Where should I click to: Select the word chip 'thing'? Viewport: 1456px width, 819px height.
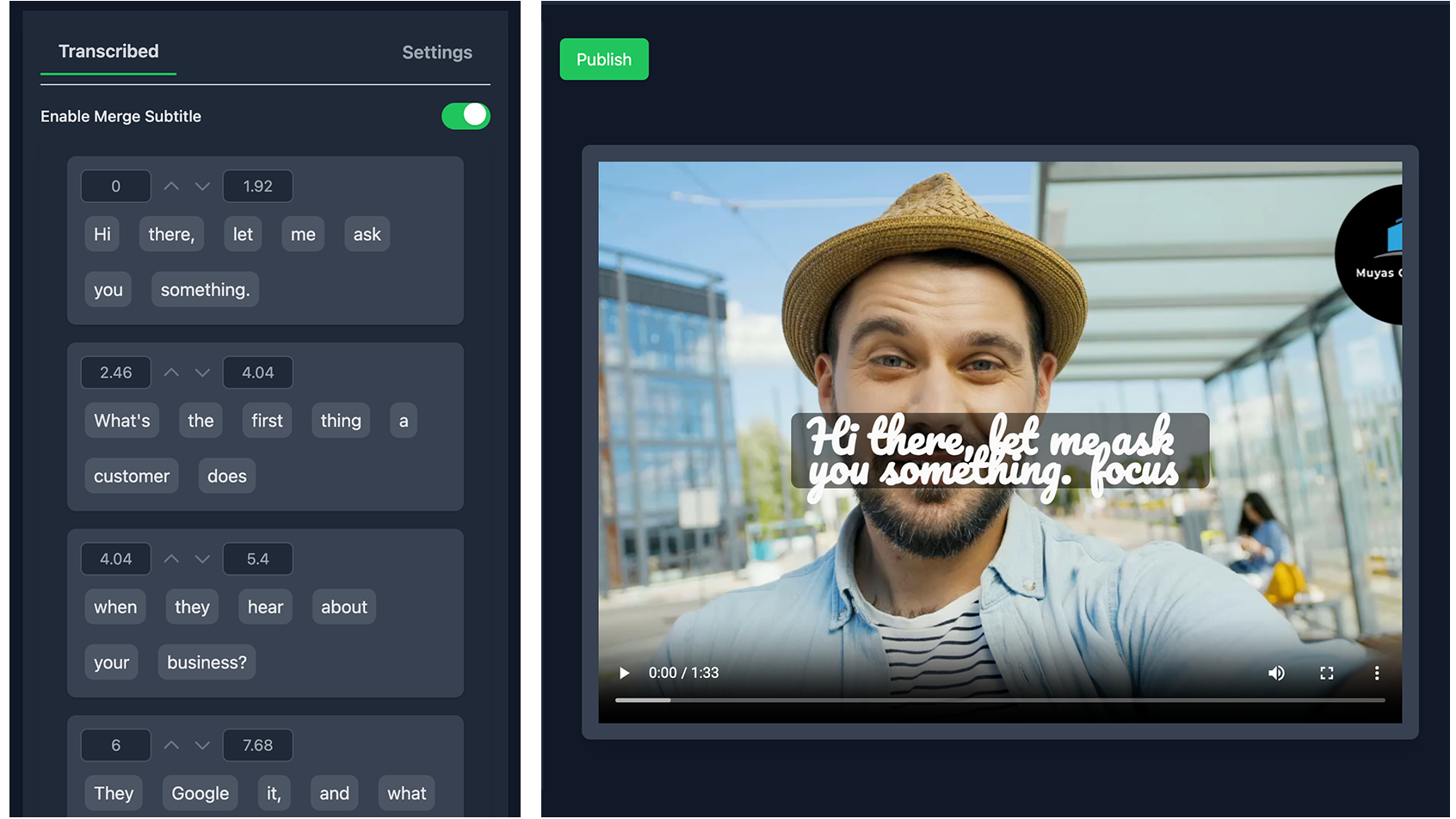tap(341, 421)
